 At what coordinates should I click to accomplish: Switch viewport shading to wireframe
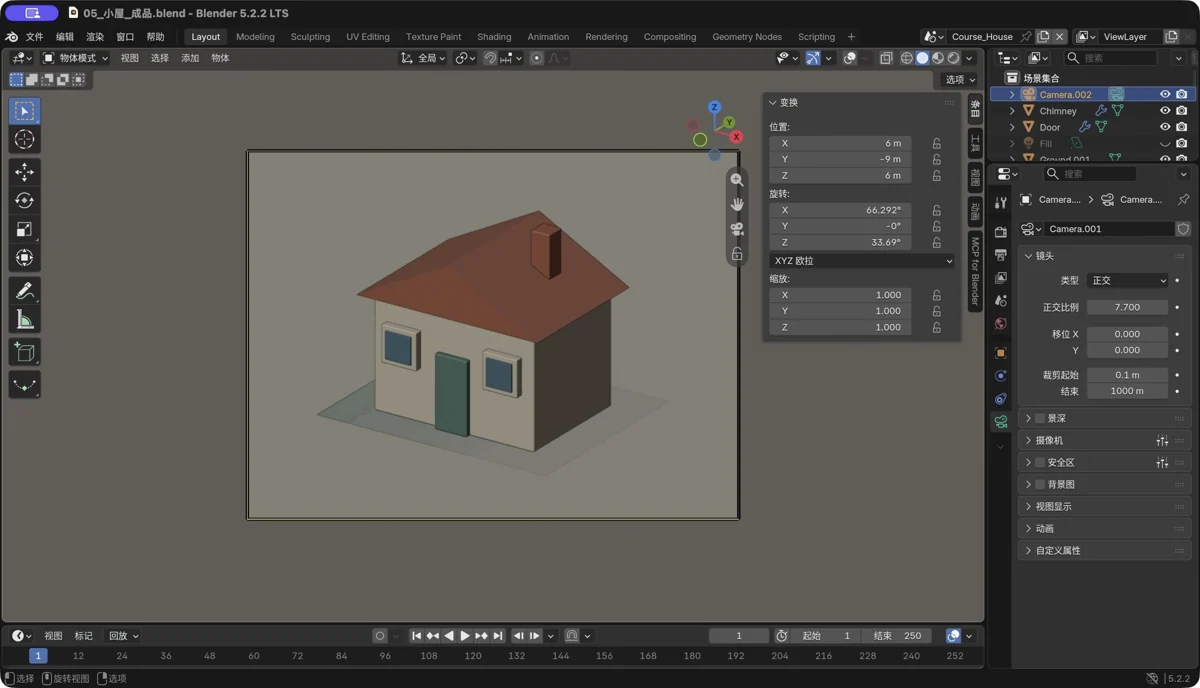click(x=907, y=58)
